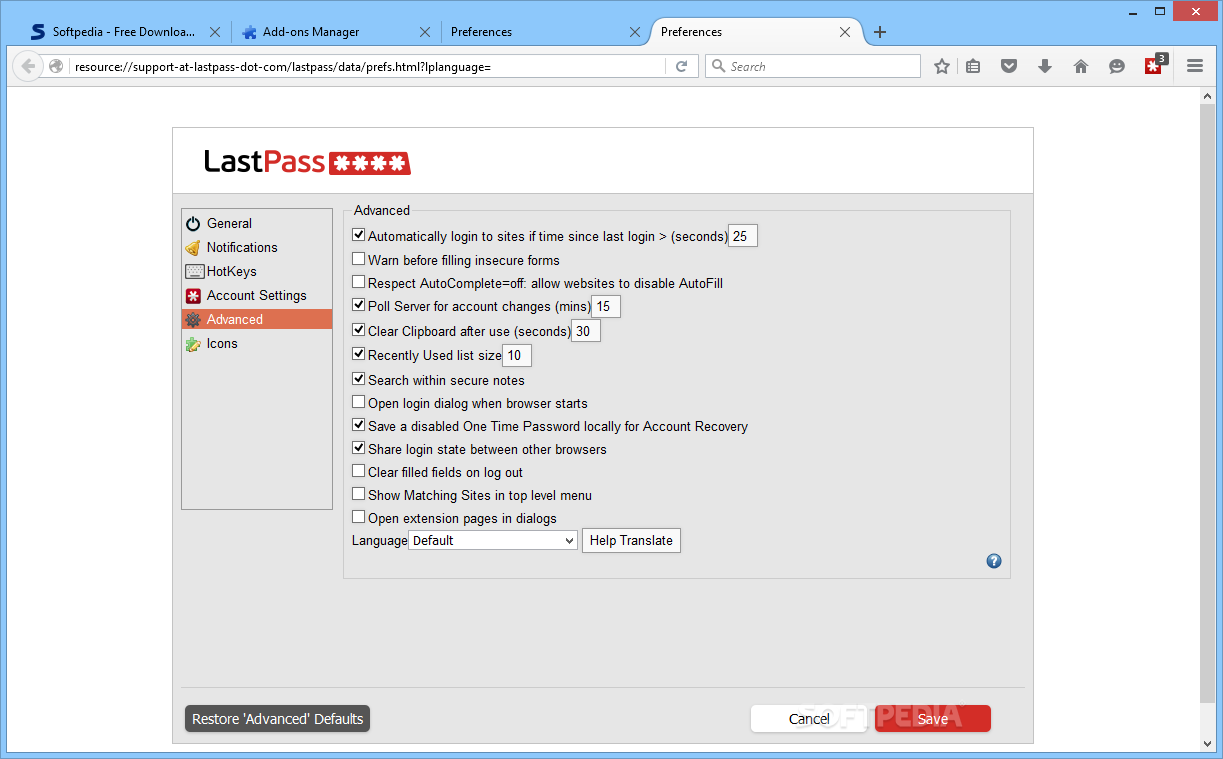Enable Respect AutoComplete=off checkbox

click(359, 282)
